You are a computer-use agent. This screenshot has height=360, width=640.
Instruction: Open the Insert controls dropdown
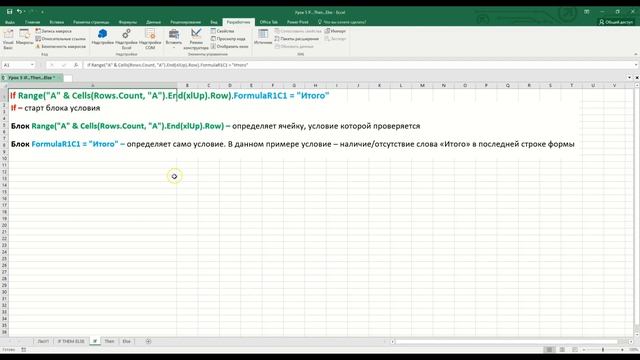[x=173, y=39]
